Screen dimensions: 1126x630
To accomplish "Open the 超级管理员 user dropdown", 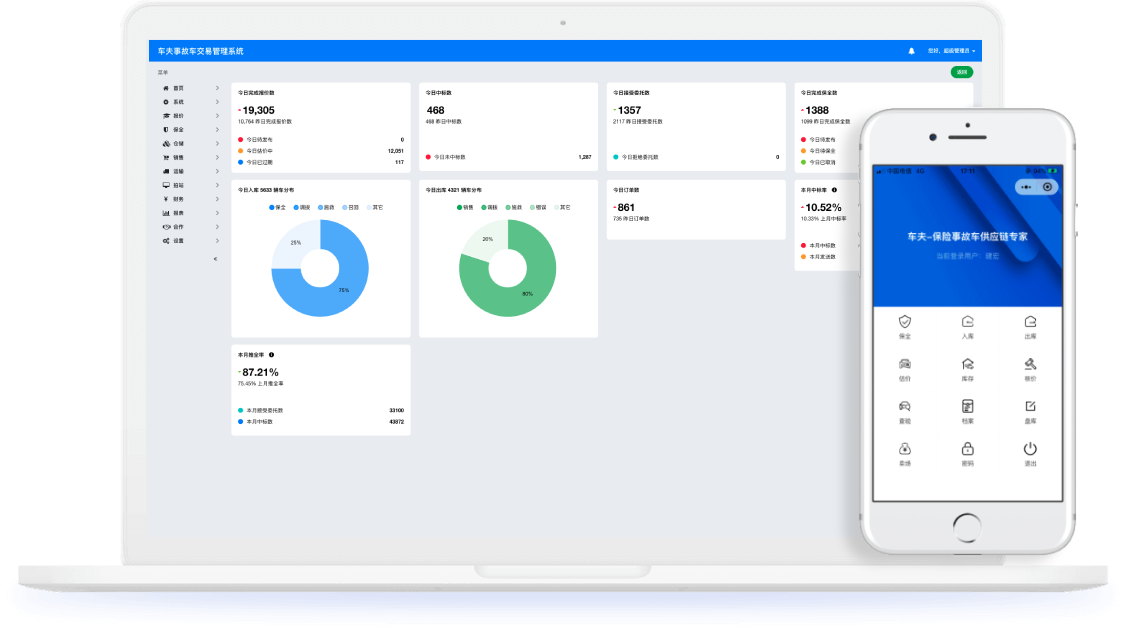I will pos(951,51).
